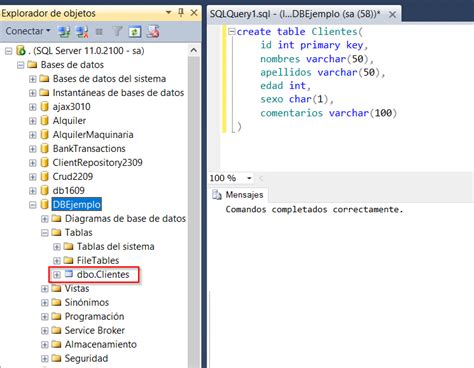Expand the Almacenamiento folder
This screenshot has width=474, height=368.
tap(45, 345)
